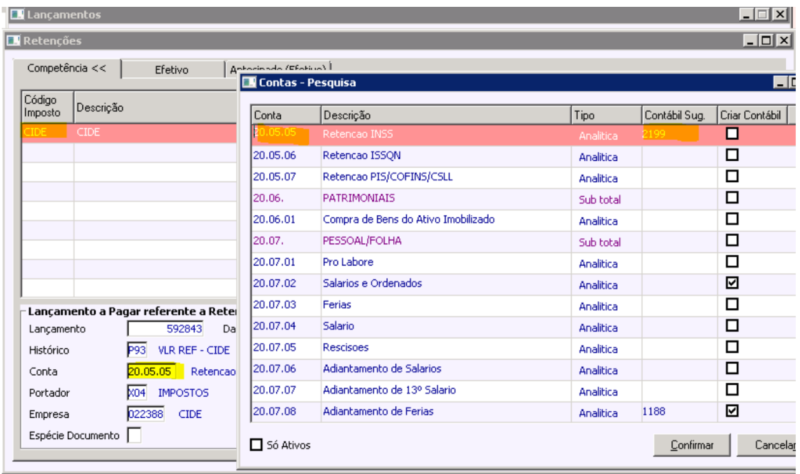
Task: Select account 20.07.01 Pro Labore
Action: point(523,262)
